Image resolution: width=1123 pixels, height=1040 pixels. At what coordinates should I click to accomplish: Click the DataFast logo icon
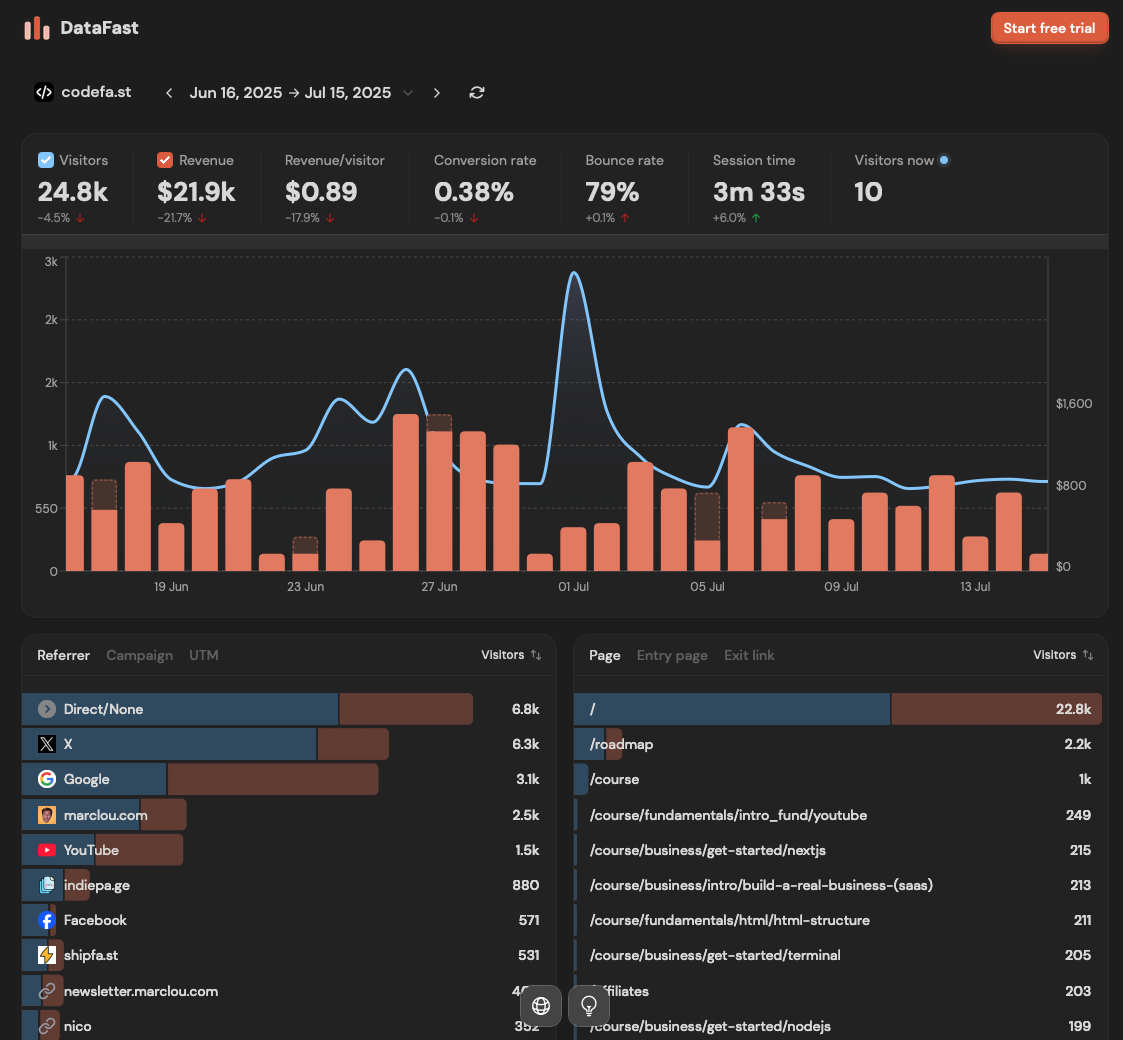coord(36,28)
